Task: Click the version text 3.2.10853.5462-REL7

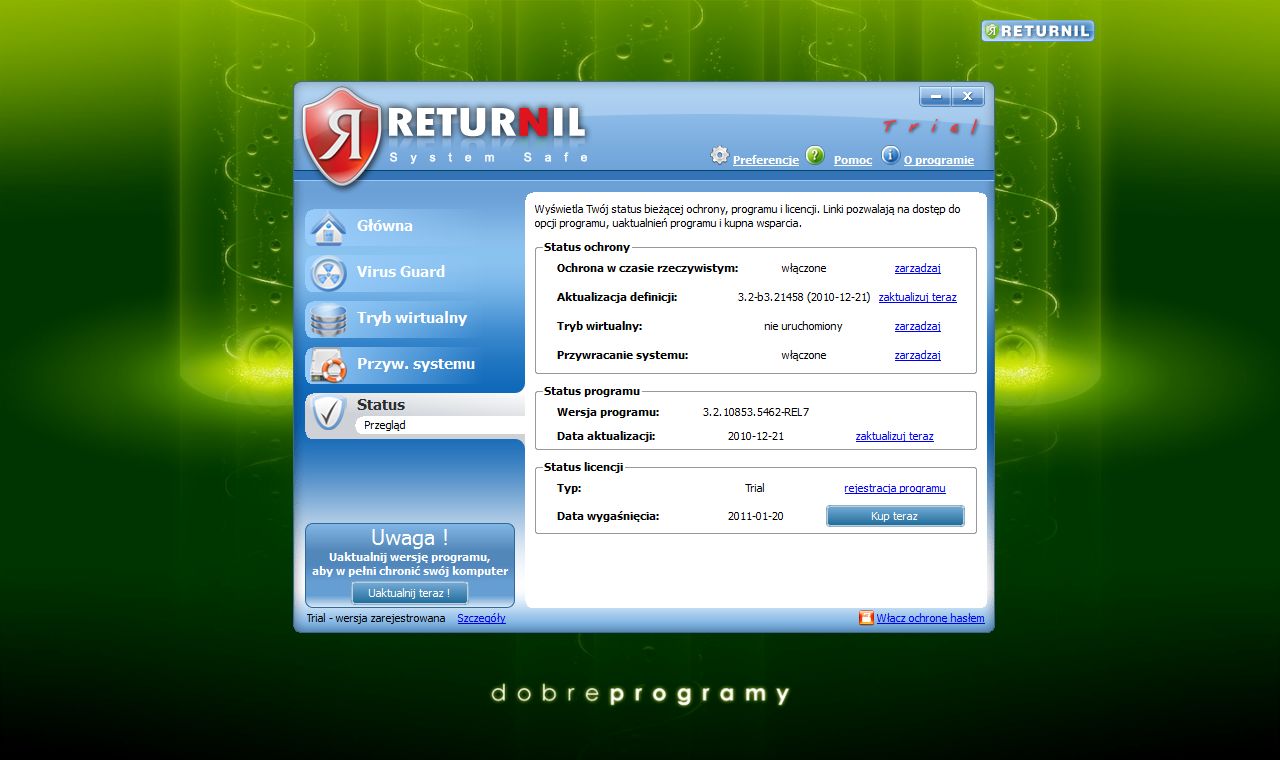Action: (x=756, y=412)
